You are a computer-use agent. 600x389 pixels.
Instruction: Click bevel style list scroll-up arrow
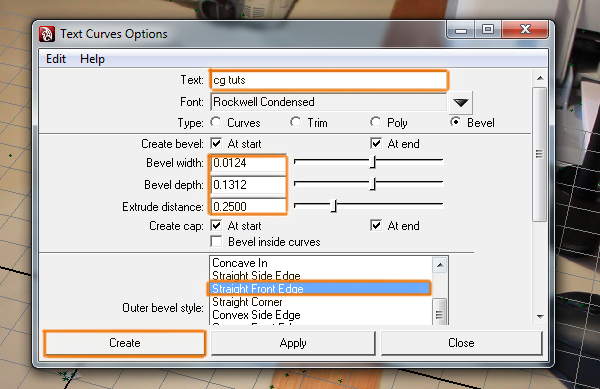click(440, 265)
